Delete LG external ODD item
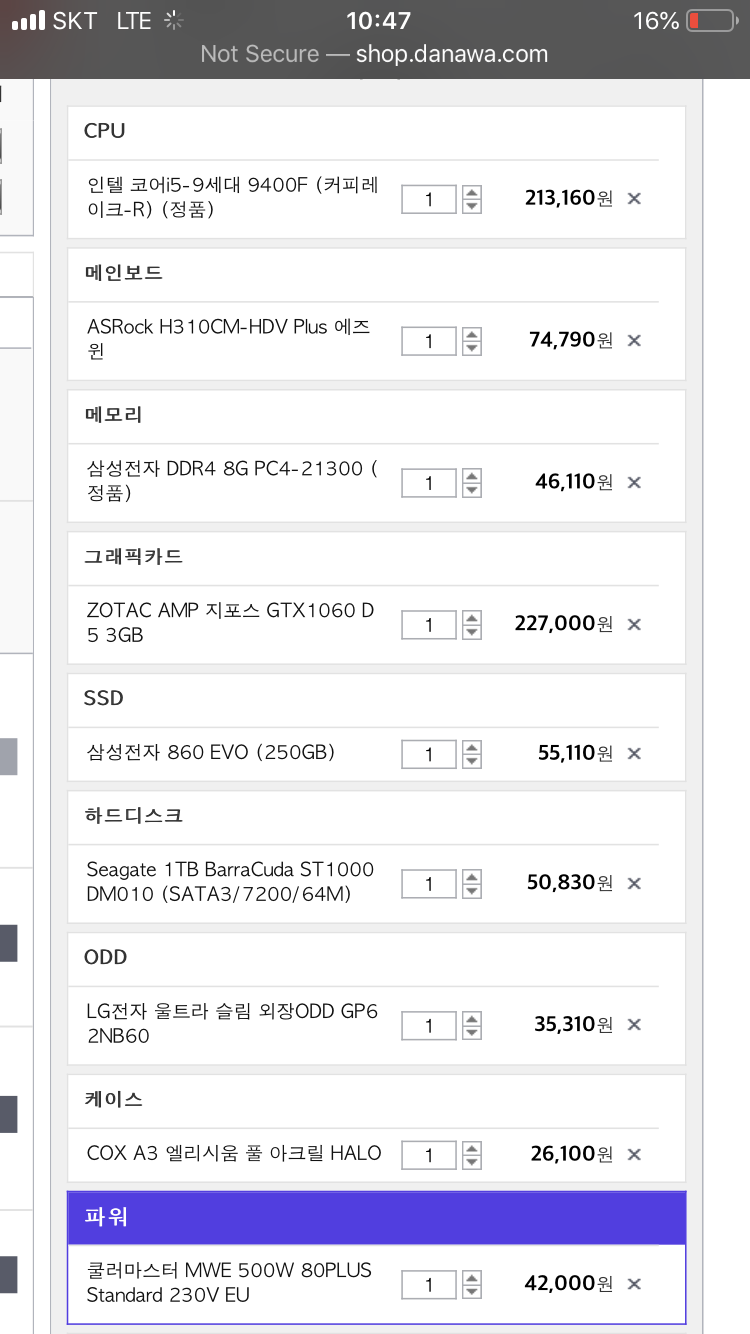750x1334 pixels. 634,1024
